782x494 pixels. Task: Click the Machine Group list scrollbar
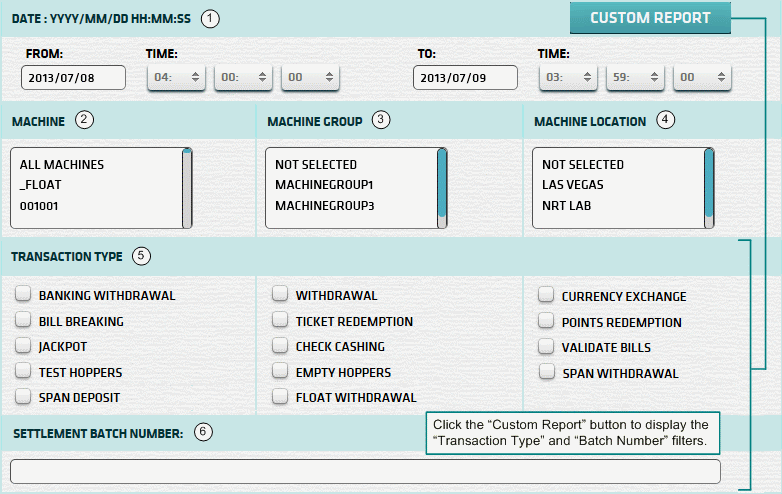click(442, 188)
